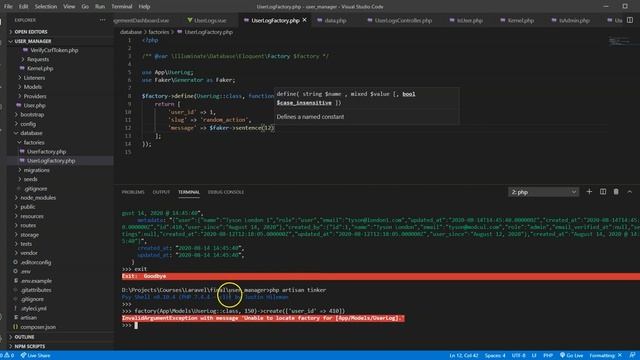Open the View menu
Viewport: 640px width, 360px height.
[x=69, y=7]
